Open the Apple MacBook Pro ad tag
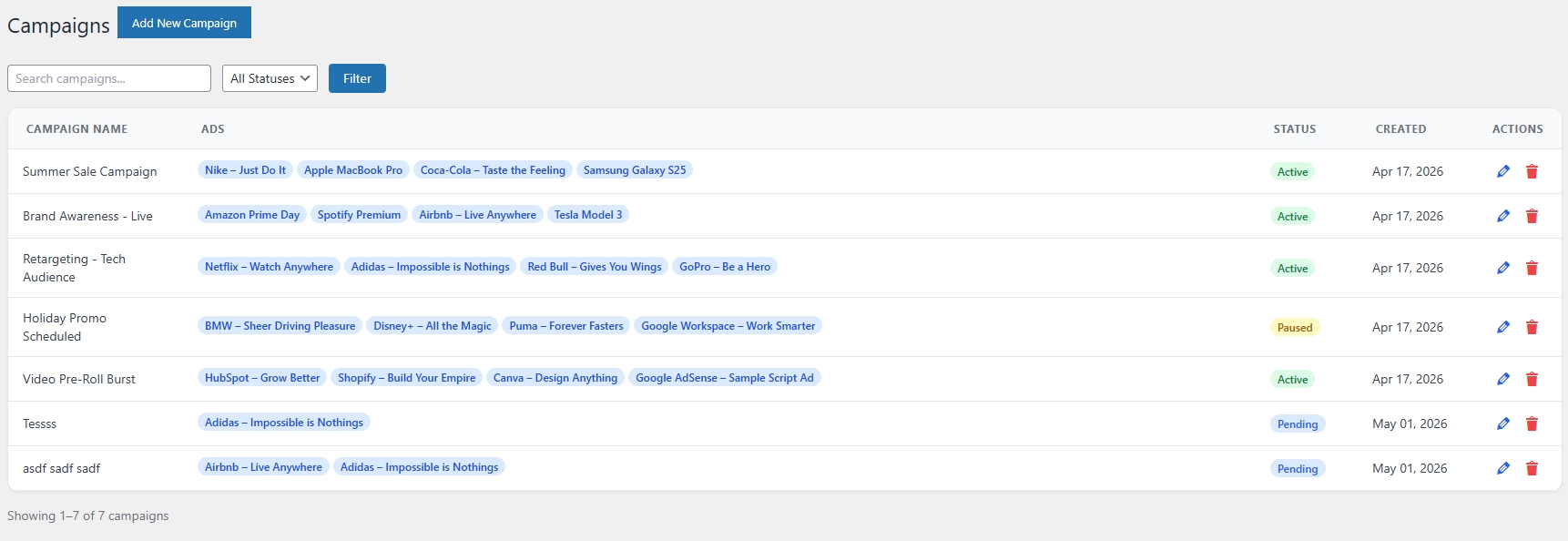The image size is (1568, 541). 353,170
